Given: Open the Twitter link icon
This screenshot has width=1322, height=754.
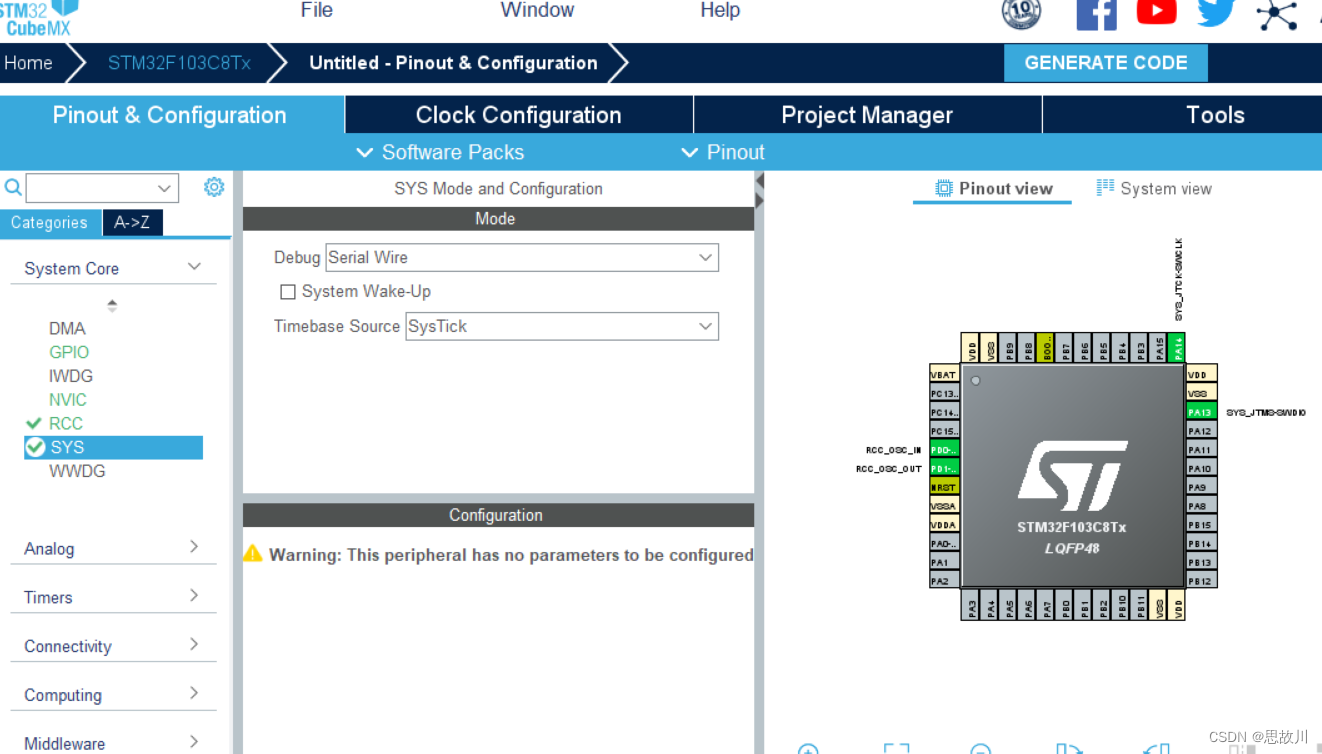Looking at the screenshot, I should click(1216, 12).
